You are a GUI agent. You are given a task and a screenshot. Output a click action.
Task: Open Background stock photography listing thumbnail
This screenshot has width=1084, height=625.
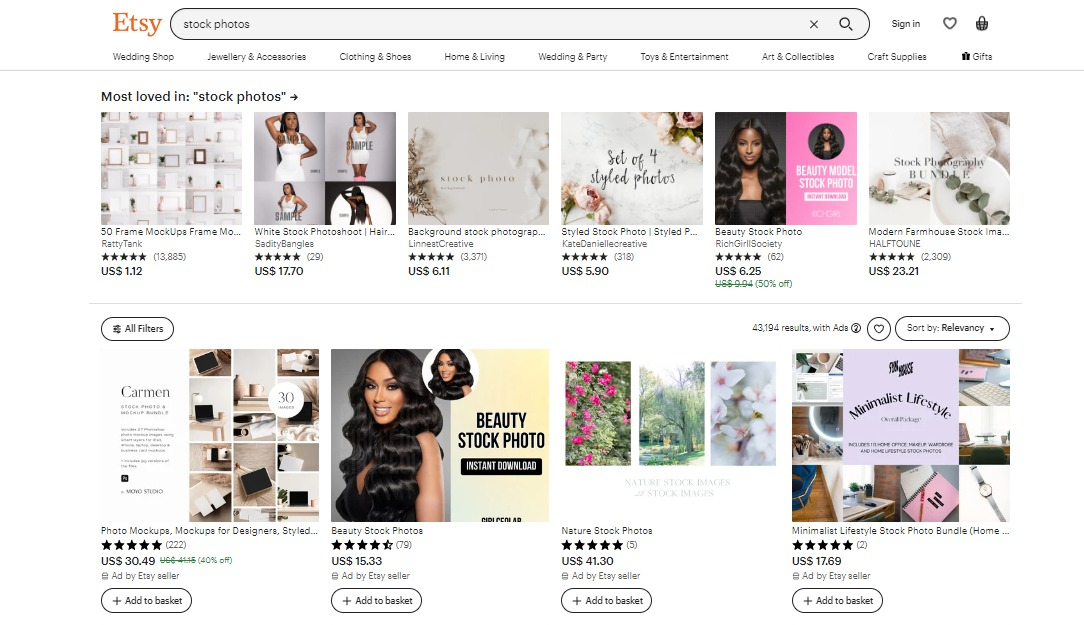click(478, 168)
